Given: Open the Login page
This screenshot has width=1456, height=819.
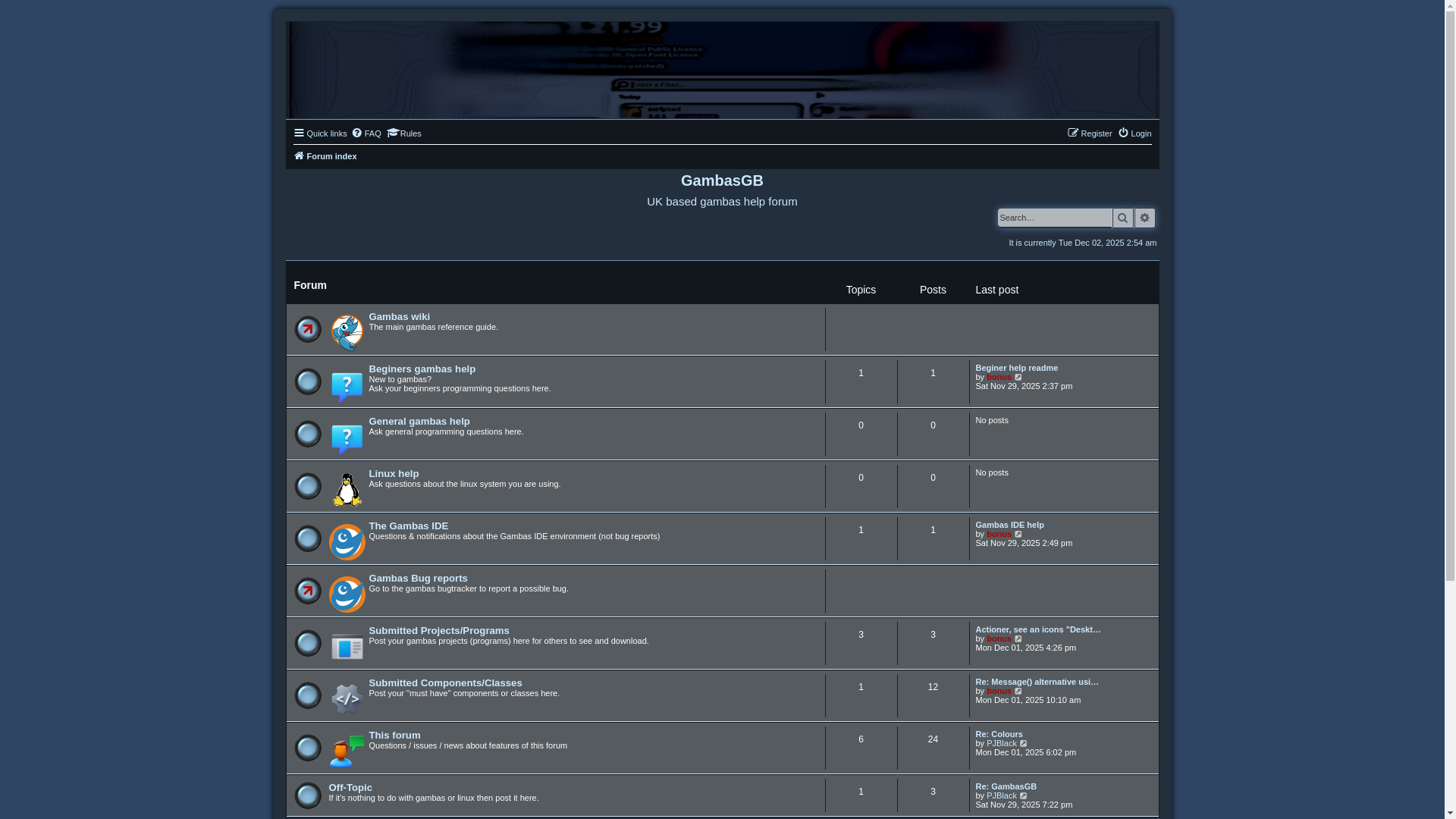Looking at the screenshot, I should [x=1134, y=133].
